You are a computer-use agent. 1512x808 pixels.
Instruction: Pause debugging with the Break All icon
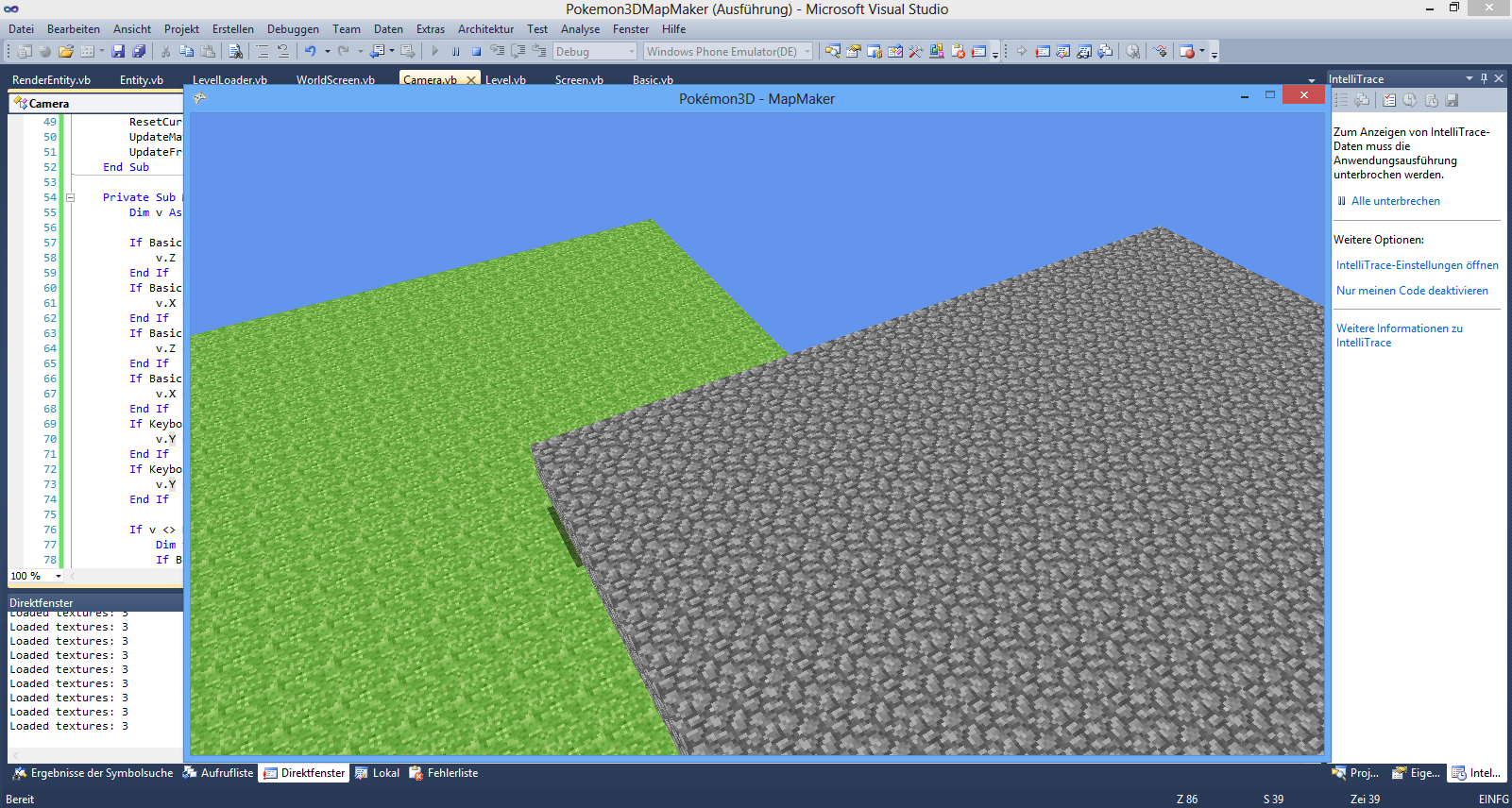coord(455,51)
